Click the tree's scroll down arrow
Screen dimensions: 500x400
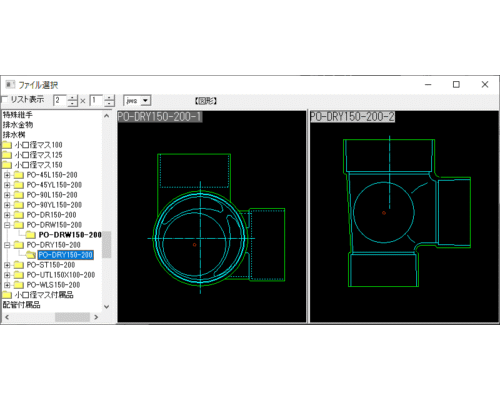click(107, 307)
